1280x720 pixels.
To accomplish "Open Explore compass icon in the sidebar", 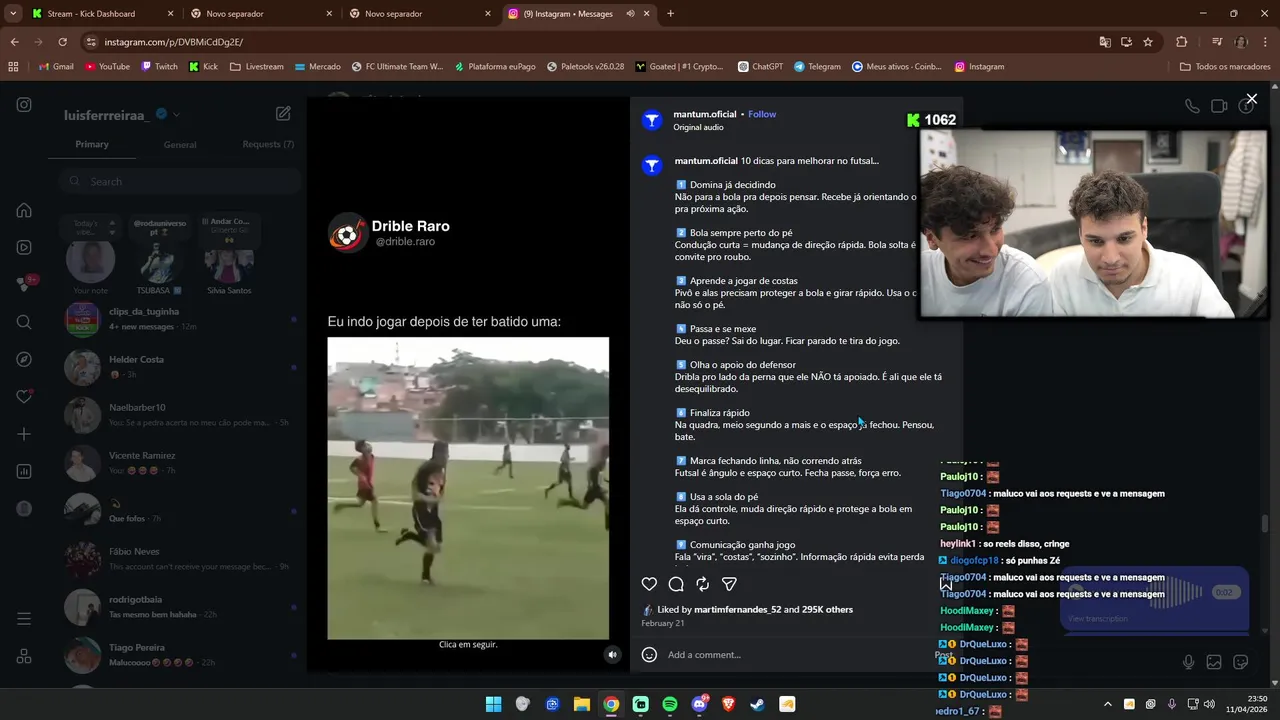I will click(24, 359).
